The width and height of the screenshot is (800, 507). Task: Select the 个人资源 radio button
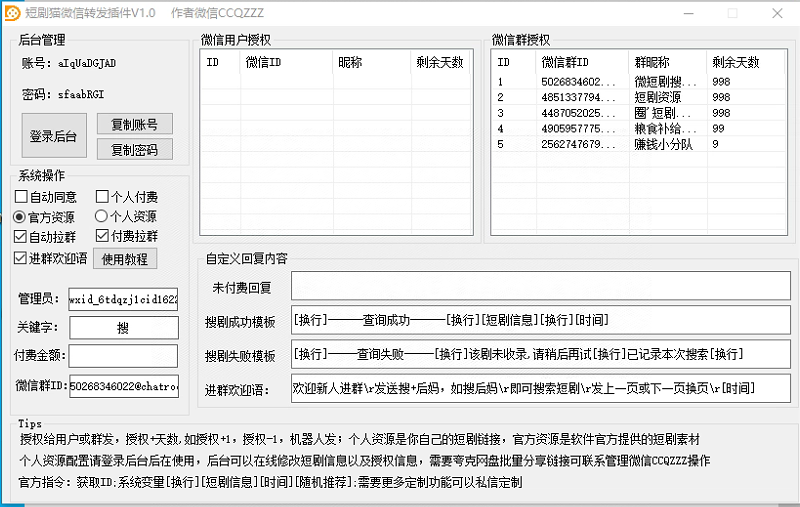click(102, 216)
